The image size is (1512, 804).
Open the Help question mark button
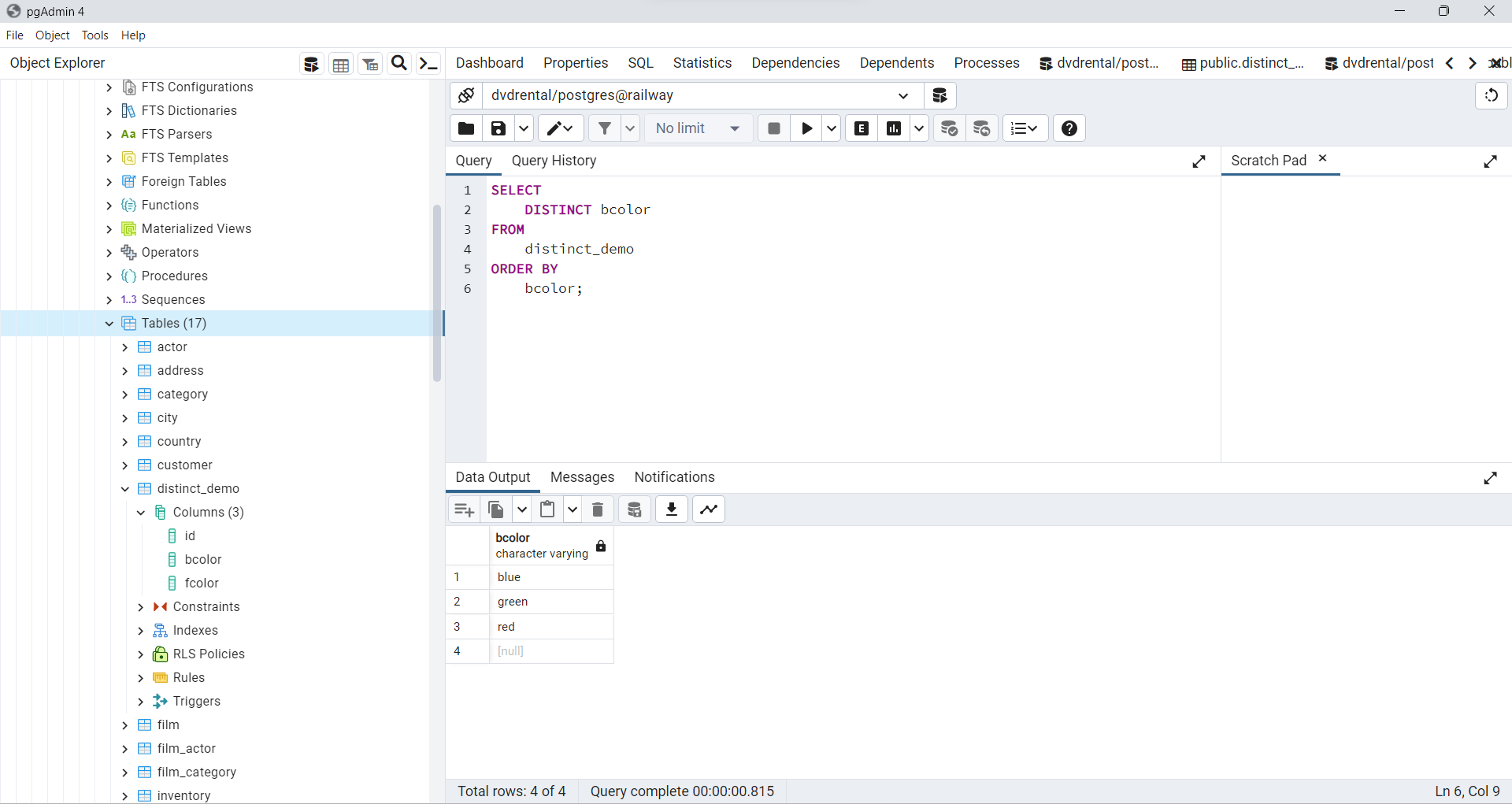coord(1069,128)
